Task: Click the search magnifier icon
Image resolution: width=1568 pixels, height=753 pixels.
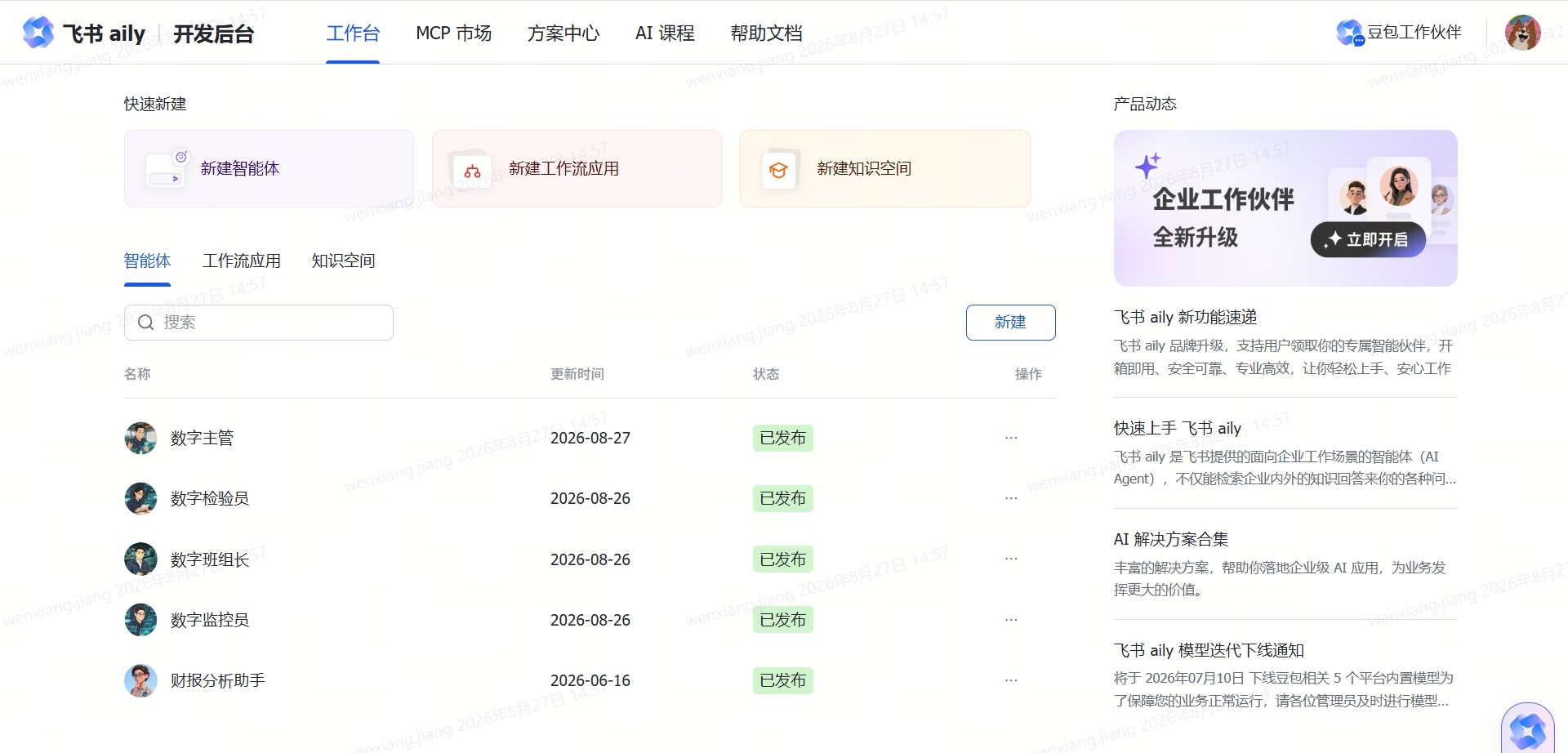Action: (x=146, y=323)
